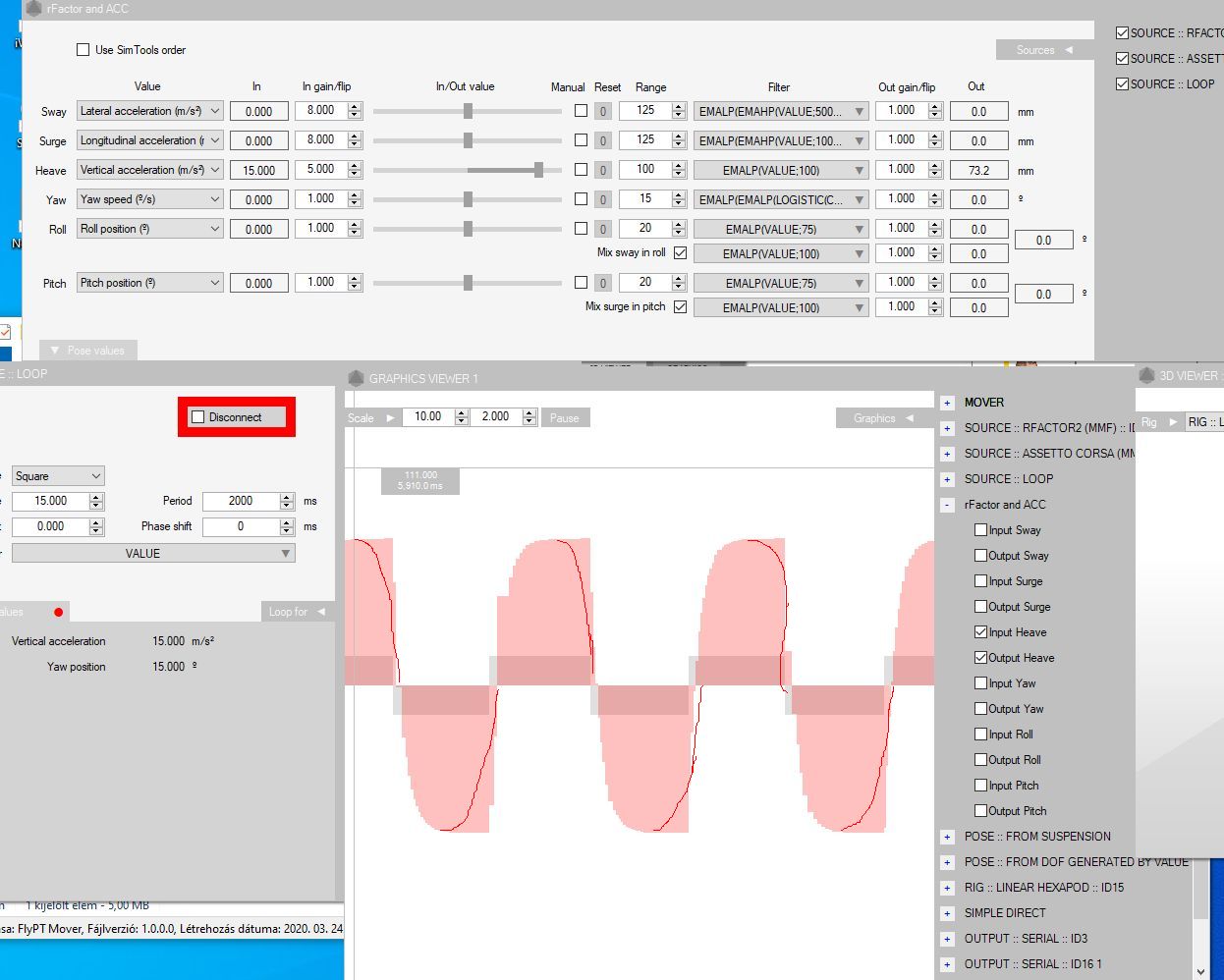Expand the MOVER tree node
The width and height of the screenshot is (1224, 980).
[x=947, y=403]
